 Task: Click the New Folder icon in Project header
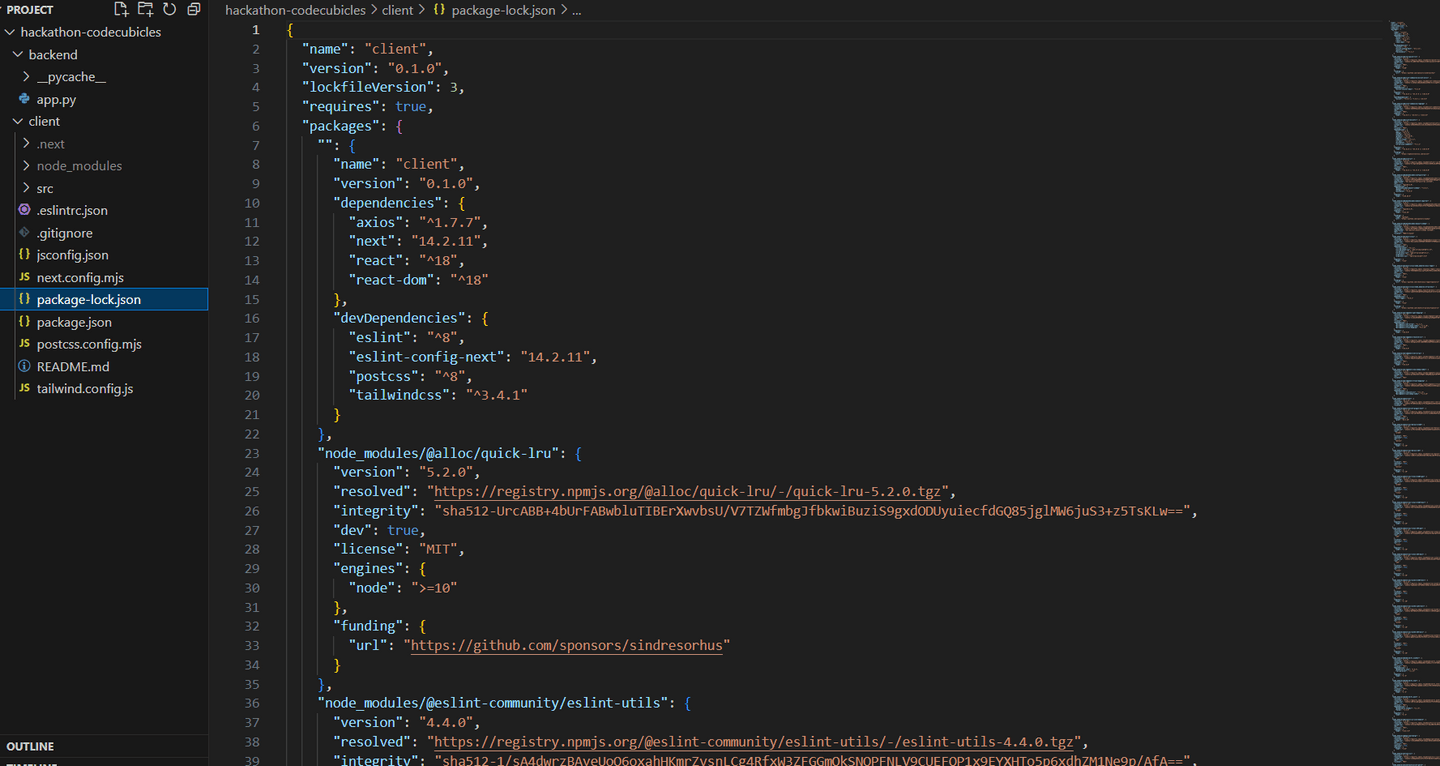click(x=146, y=9)
